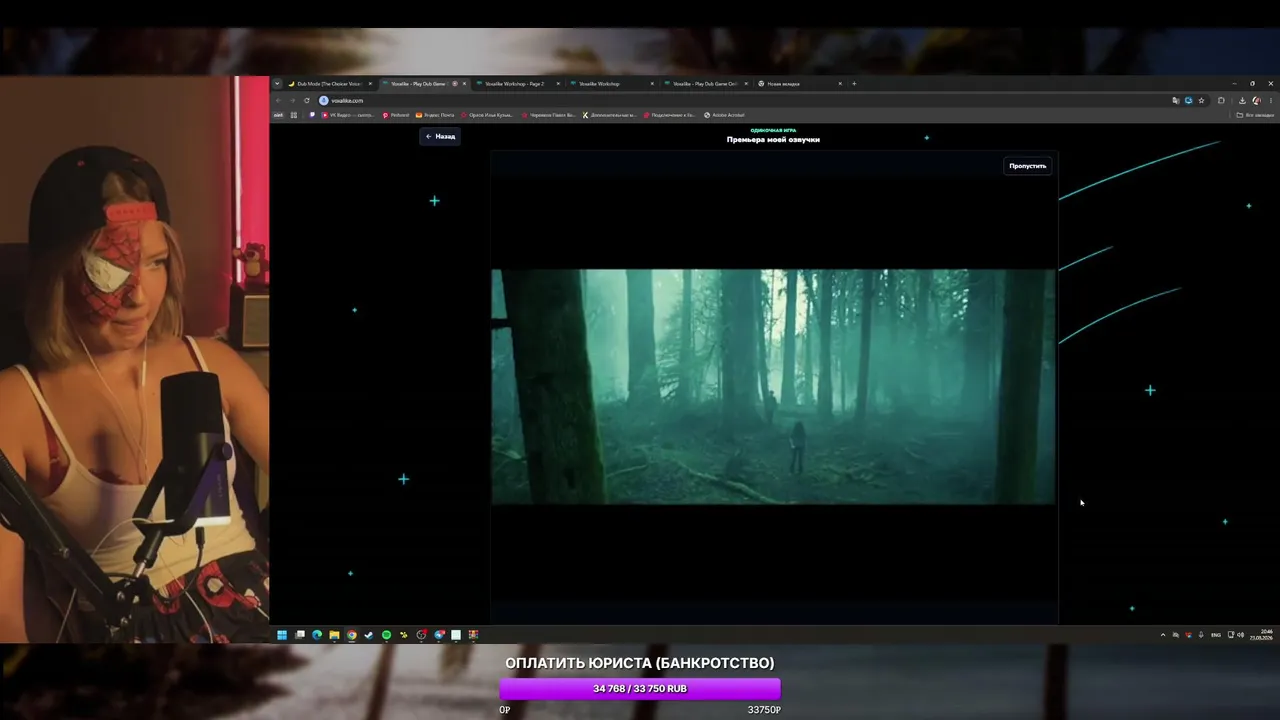Reload the voxalike.com page

point(307,100)
